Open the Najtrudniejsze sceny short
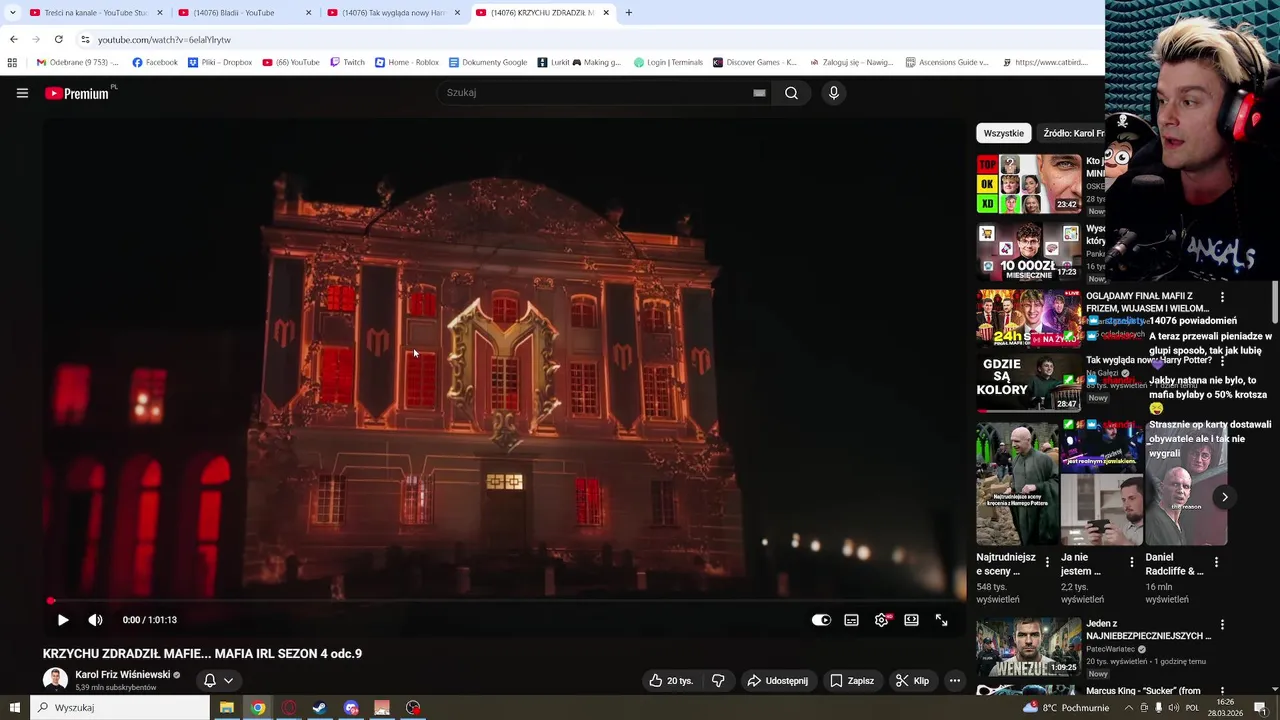Image resolution: width=1280 pixels, height=720 pixels. coord(1017,483)
